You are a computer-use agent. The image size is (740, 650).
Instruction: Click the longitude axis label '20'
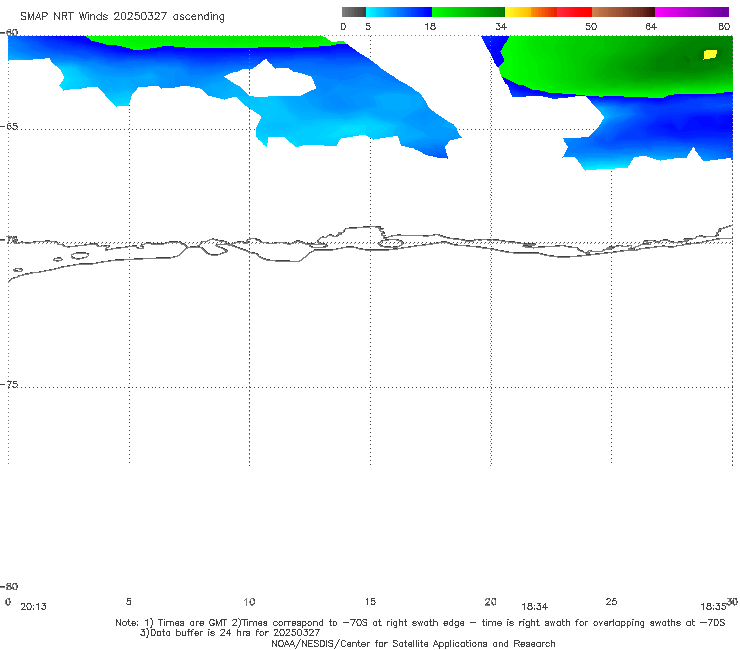[x=490, y=602]
